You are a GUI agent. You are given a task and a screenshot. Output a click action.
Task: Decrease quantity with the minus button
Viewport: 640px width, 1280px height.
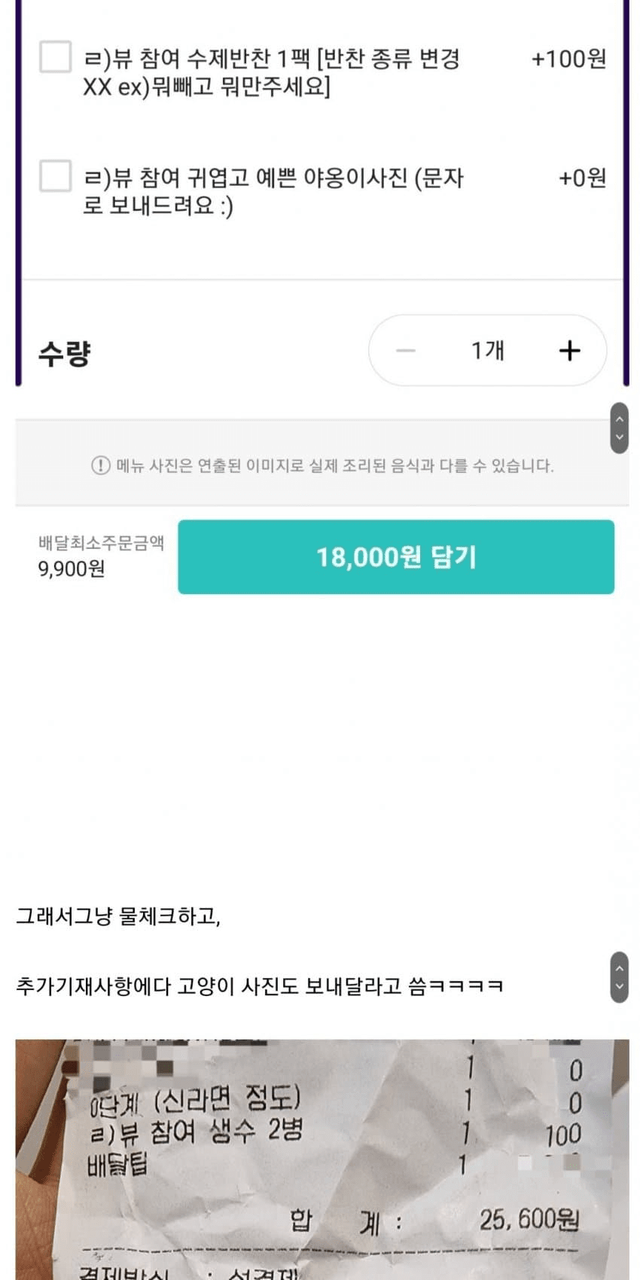tap(406, 350)
